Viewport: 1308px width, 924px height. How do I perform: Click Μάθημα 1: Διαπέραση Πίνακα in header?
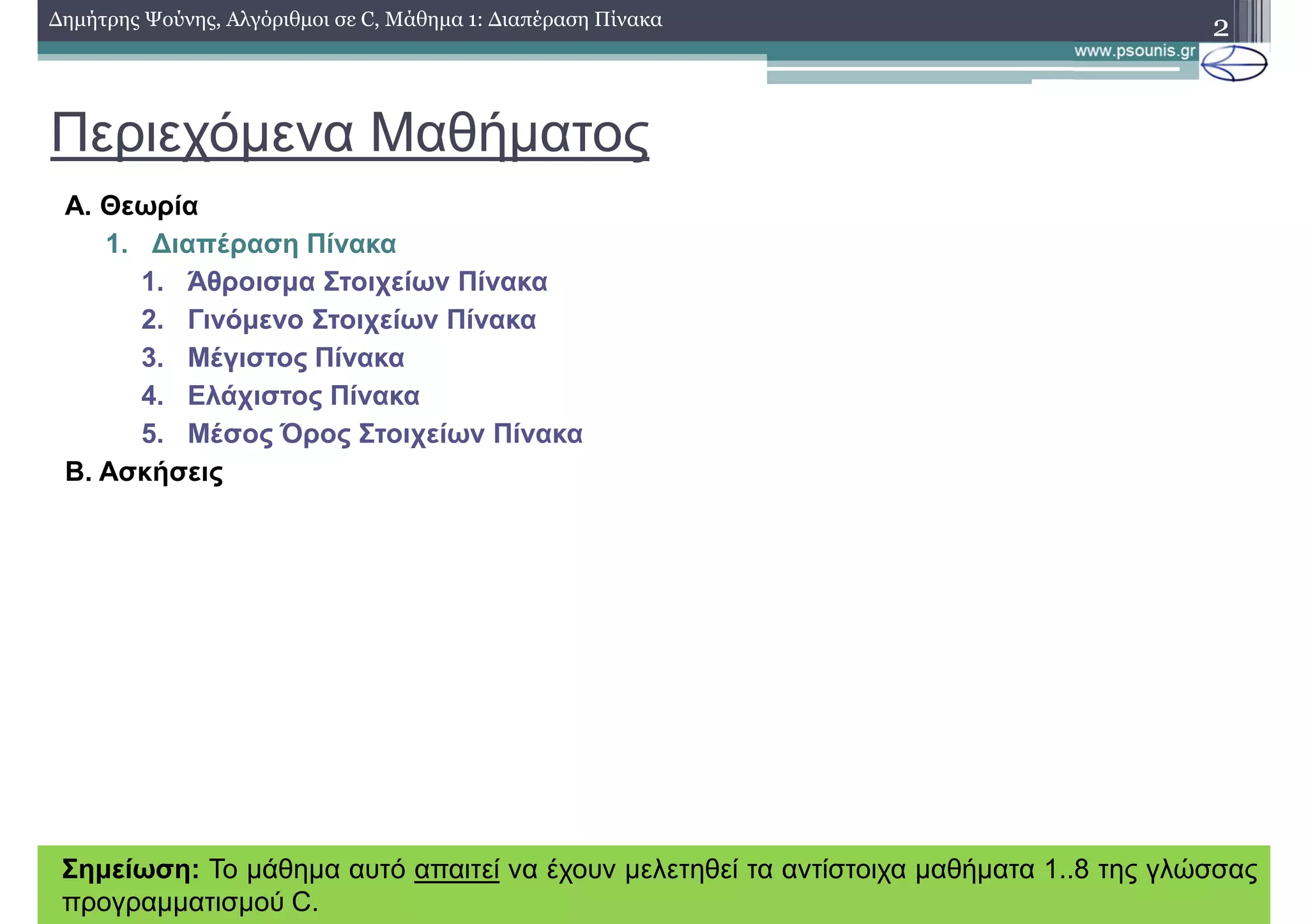click(524, 20)
